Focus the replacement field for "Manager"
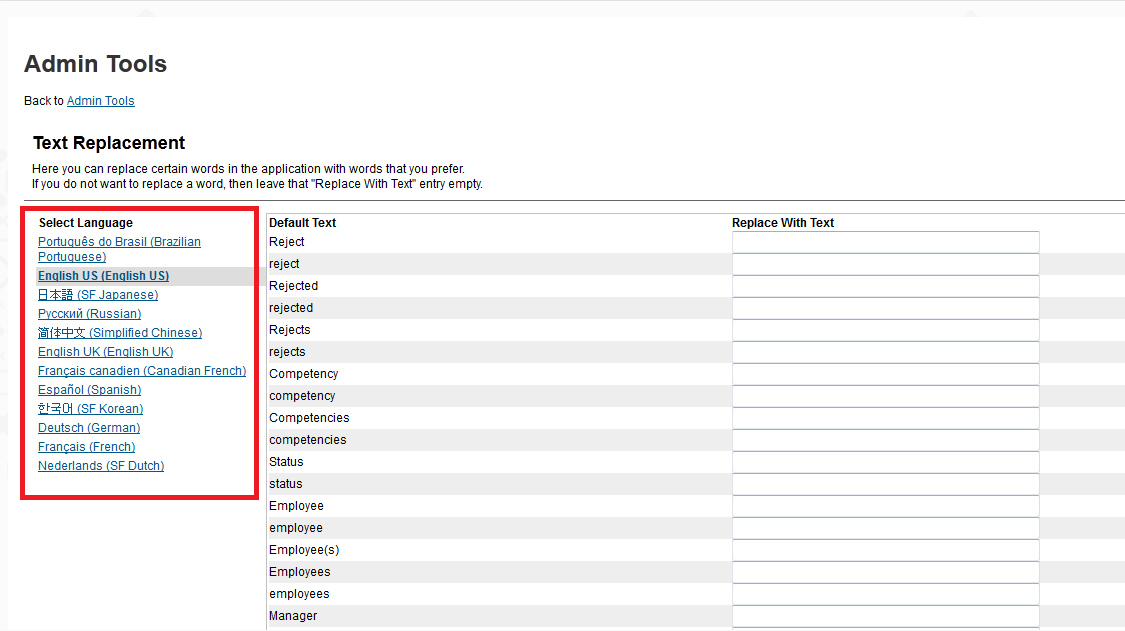1125x631 pixels. pos(885,616)
